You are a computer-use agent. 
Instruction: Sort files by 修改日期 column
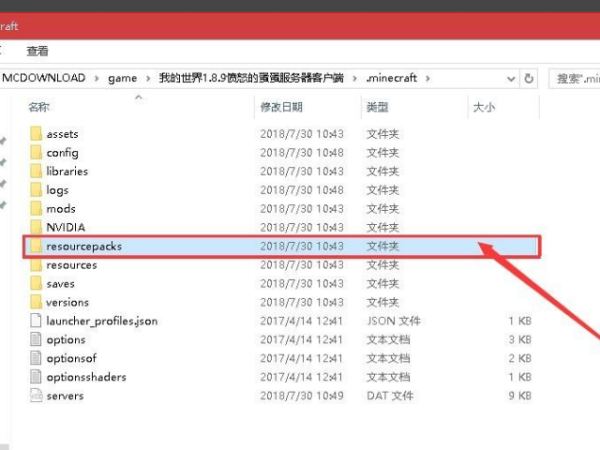281,107
